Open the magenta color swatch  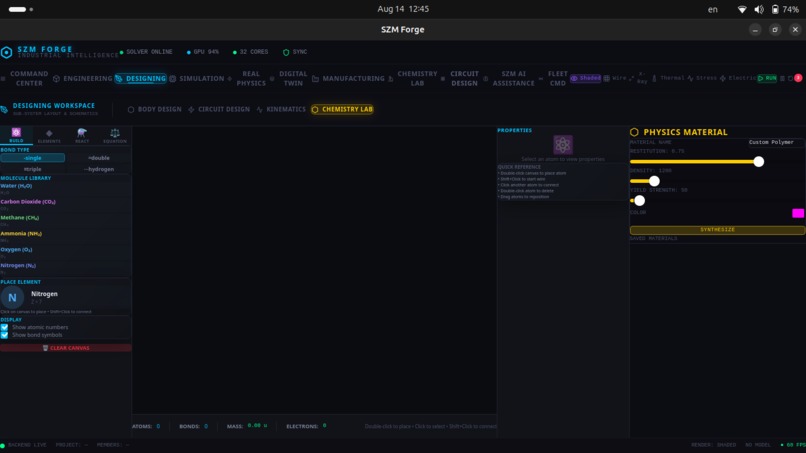pos(798,213)
